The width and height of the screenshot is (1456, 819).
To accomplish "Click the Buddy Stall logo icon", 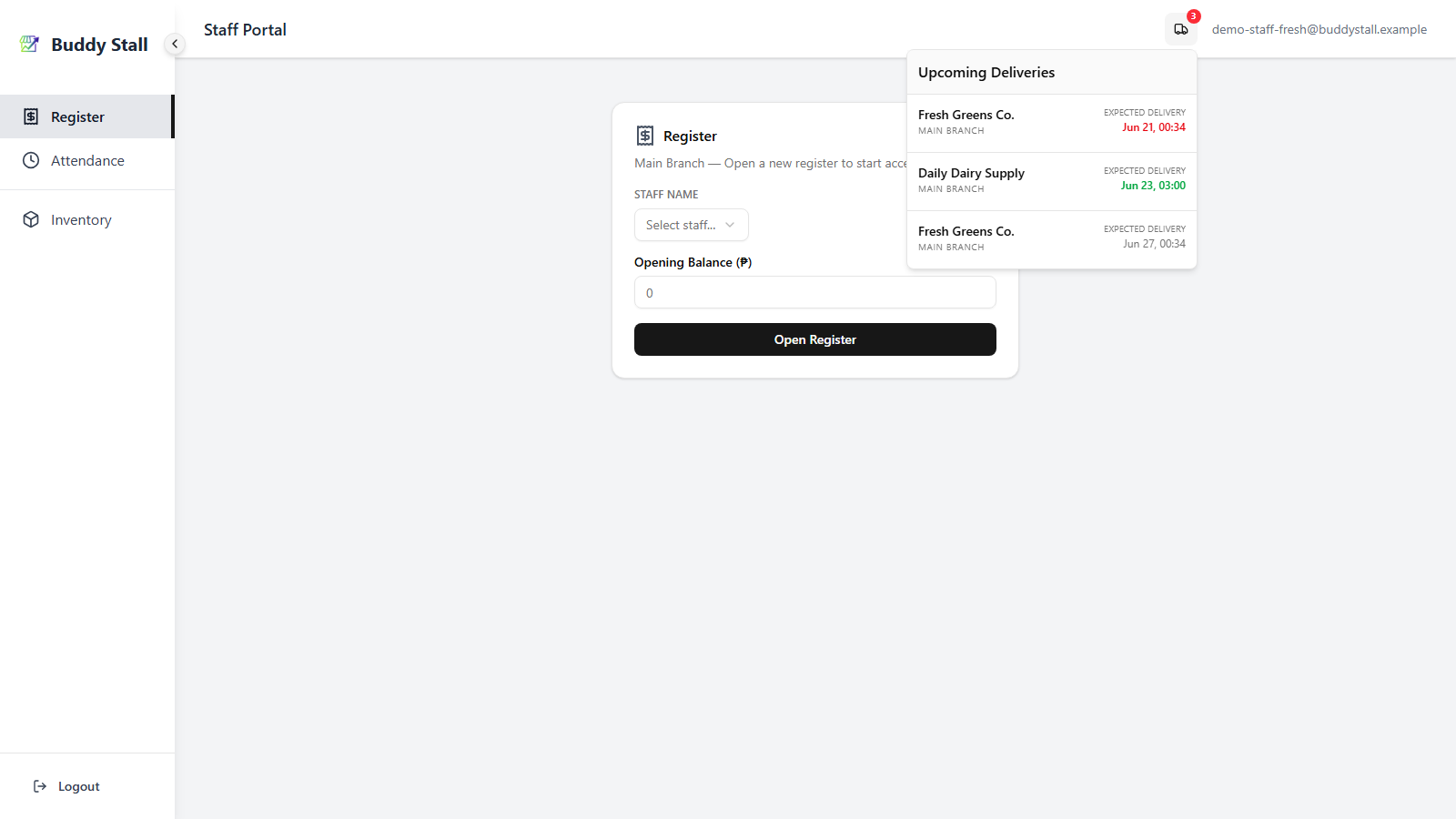I will pos(30,44).
